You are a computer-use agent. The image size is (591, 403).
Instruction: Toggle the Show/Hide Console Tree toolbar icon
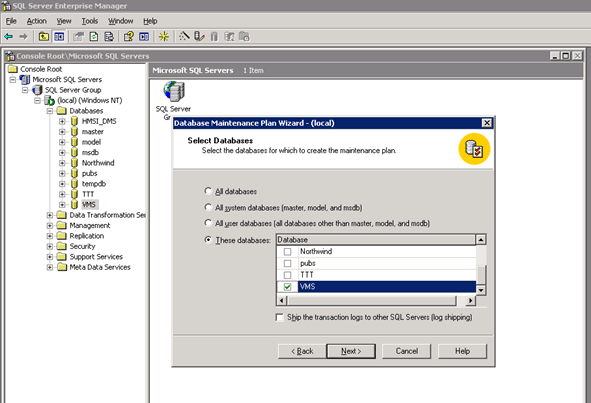(59, 37)
